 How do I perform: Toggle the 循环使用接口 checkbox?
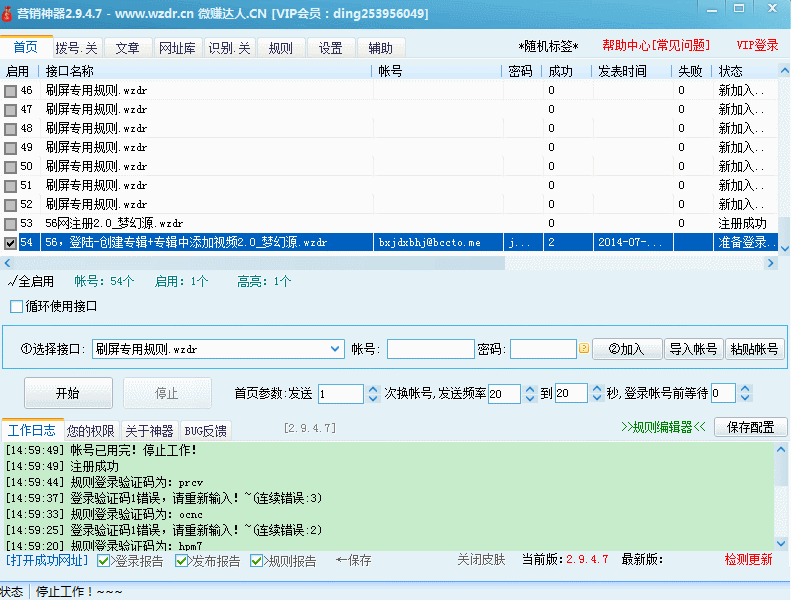point(16,306)
